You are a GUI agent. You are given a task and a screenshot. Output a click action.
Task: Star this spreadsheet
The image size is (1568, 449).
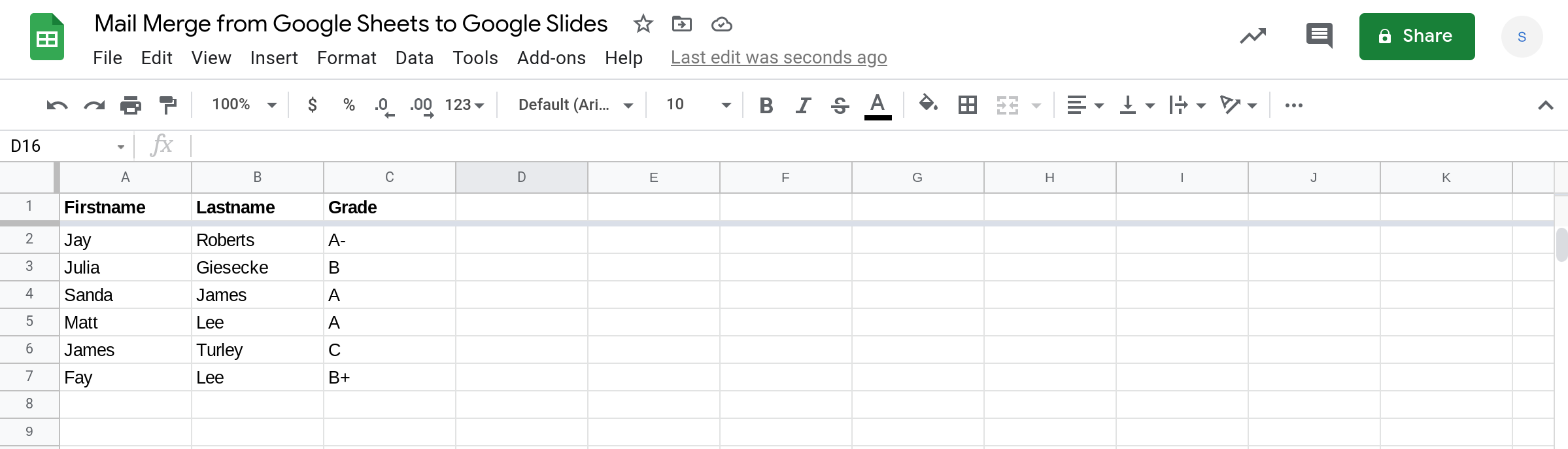click(x=643, y=24)
